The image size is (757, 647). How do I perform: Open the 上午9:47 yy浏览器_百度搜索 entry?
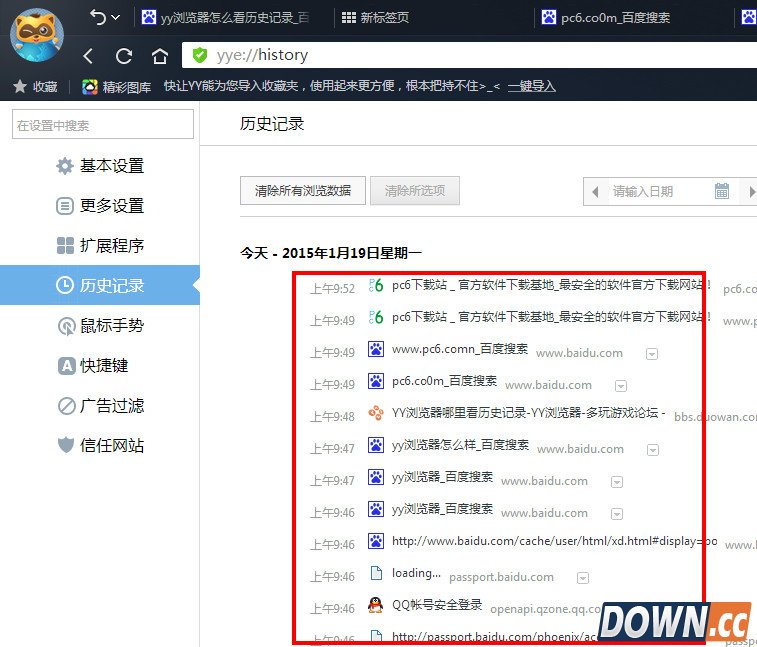(442, 477)
